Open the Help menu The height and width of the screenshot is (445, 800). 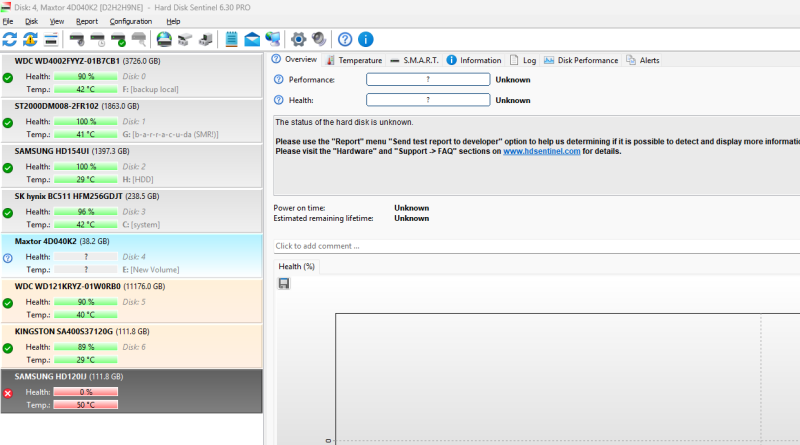(x=173, y=21)
